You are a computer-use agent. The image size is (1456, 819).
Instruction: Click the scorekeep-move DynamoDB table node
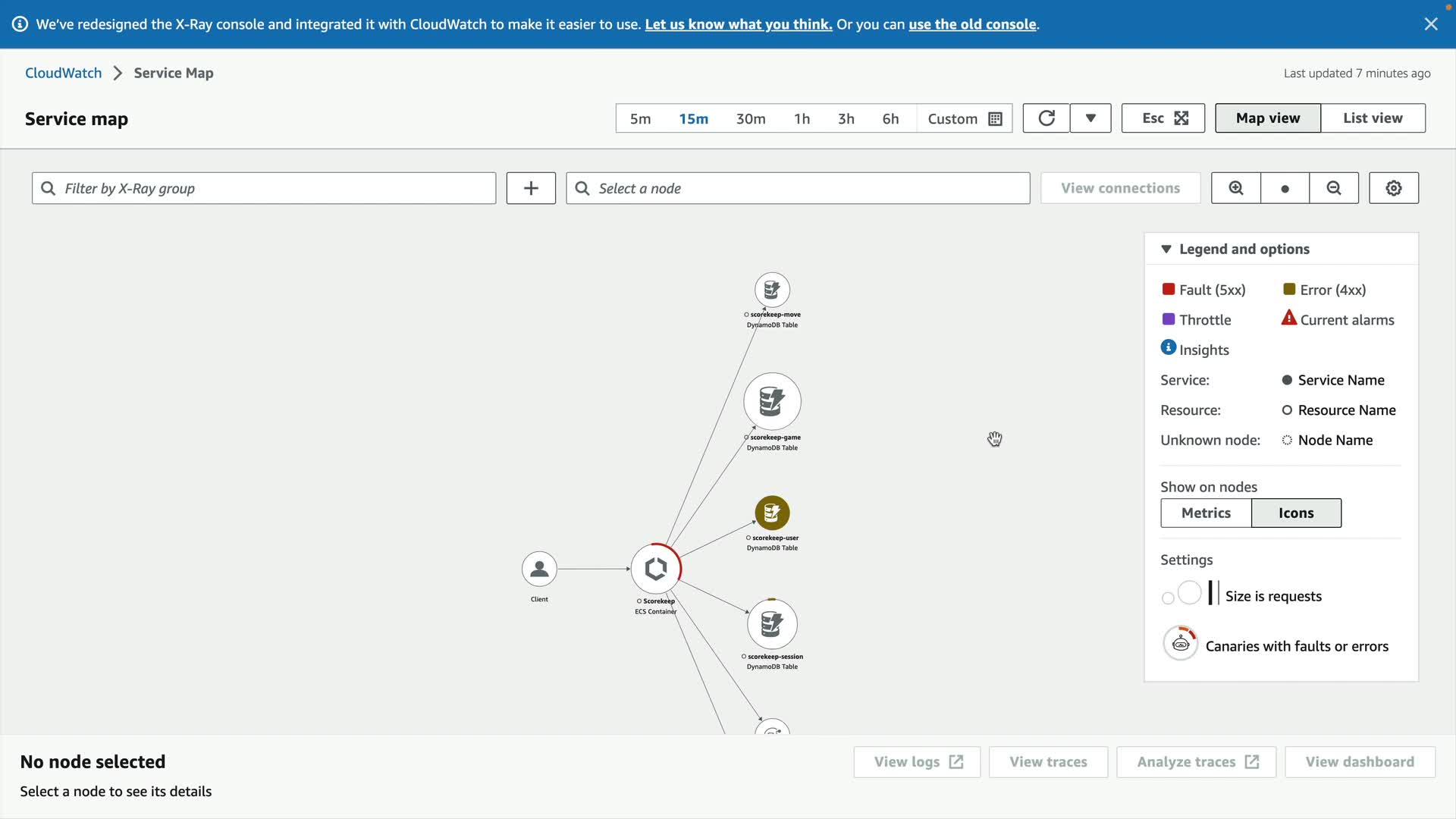point(772,290)
